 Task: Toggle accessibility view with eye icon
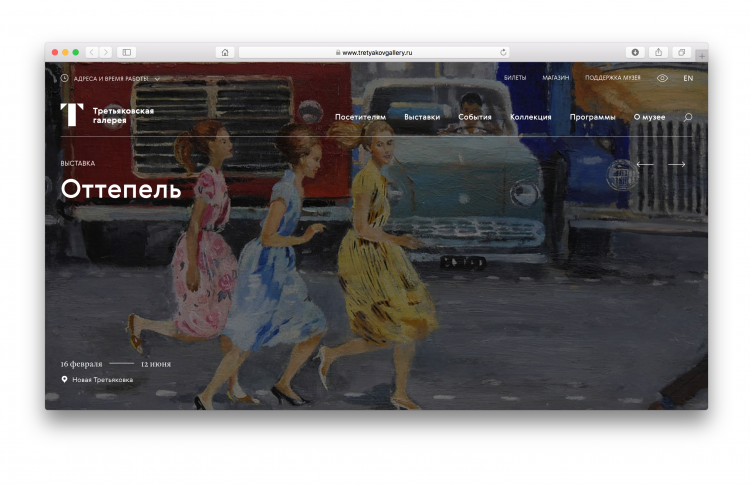(x=662, y=78)
